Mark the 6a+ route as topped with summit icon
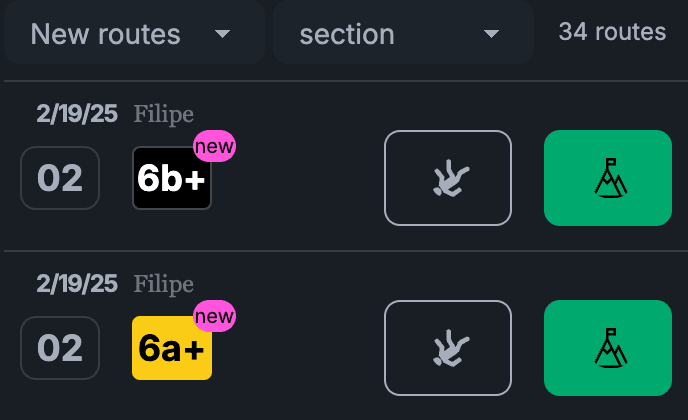Screen dimensions: 688x420 tap(608, 348)
